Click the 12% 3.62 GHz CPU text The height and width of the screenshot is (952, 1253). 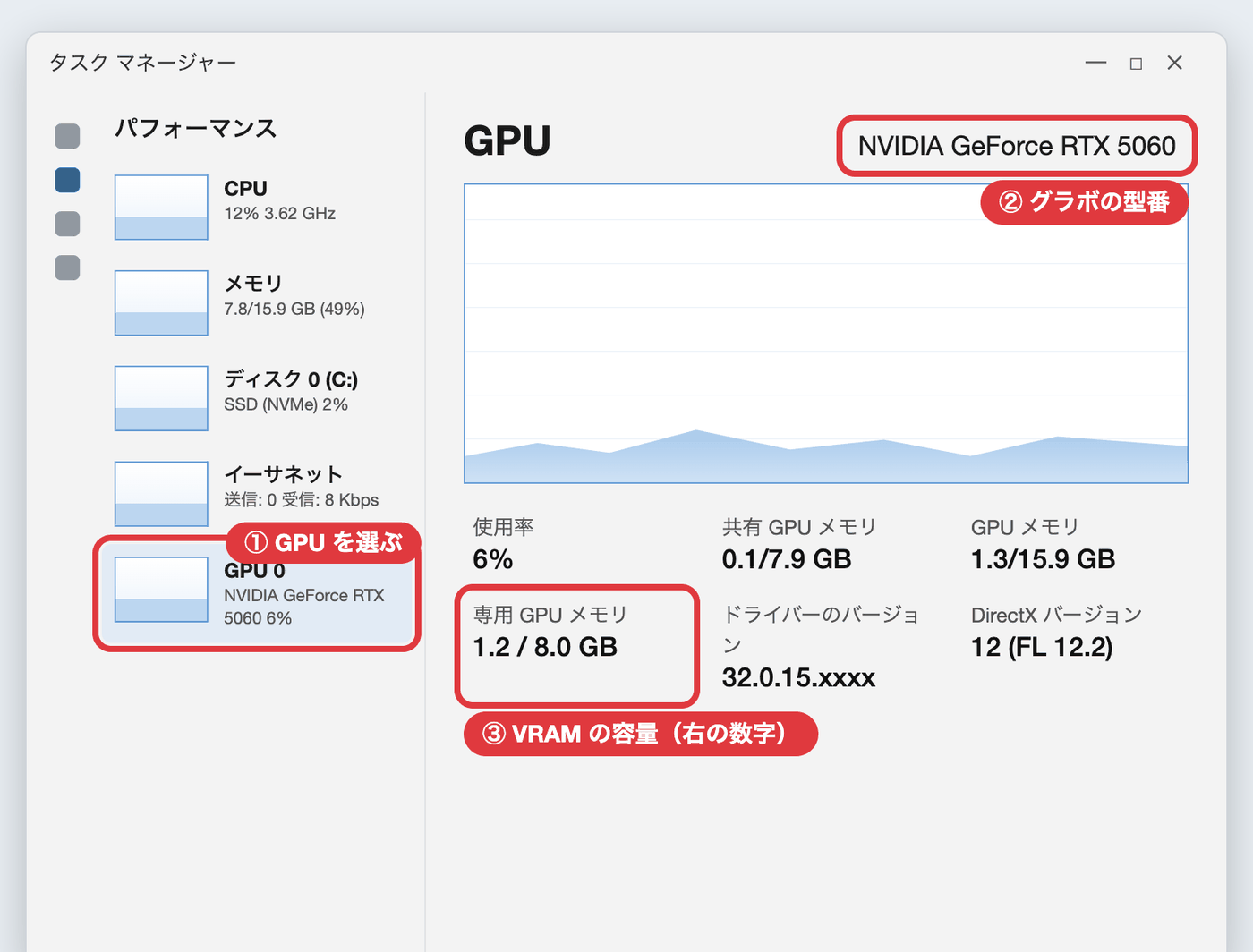coord(280,214)
